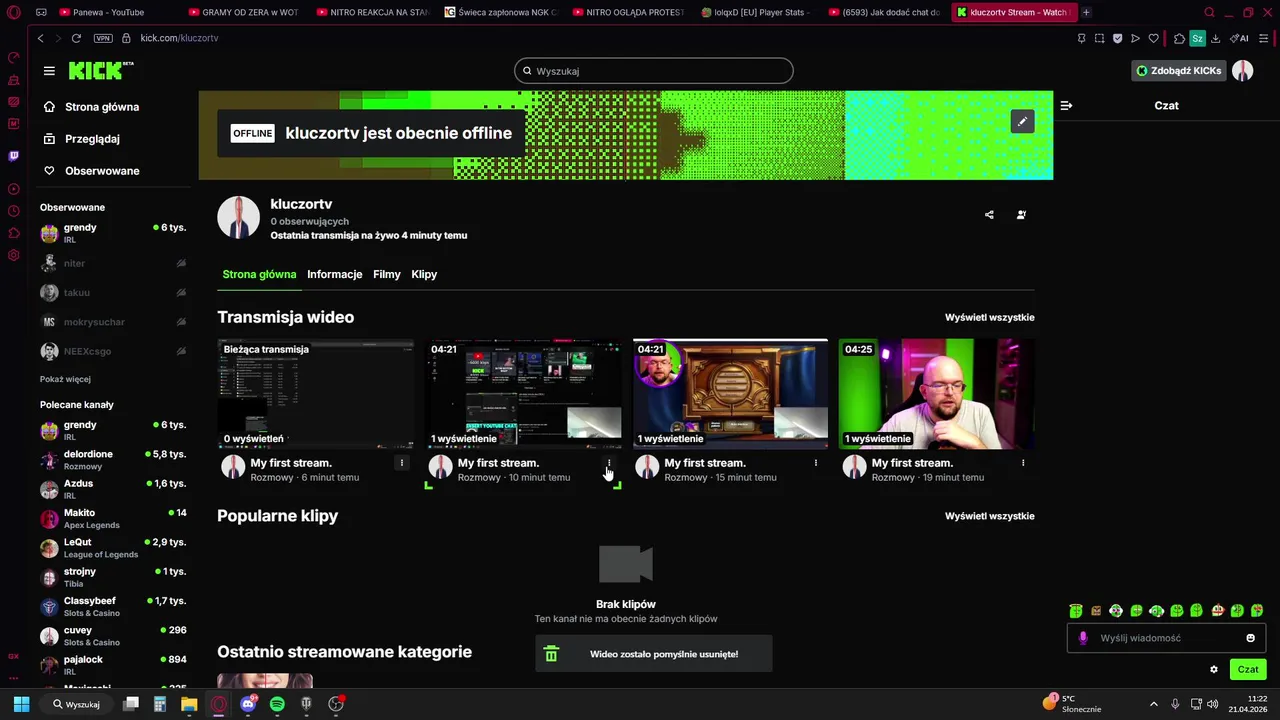This screenshot has width=1280, height=720.
Task: Open Windows taskbar search Wyszukaj
Action: (77, 704)
